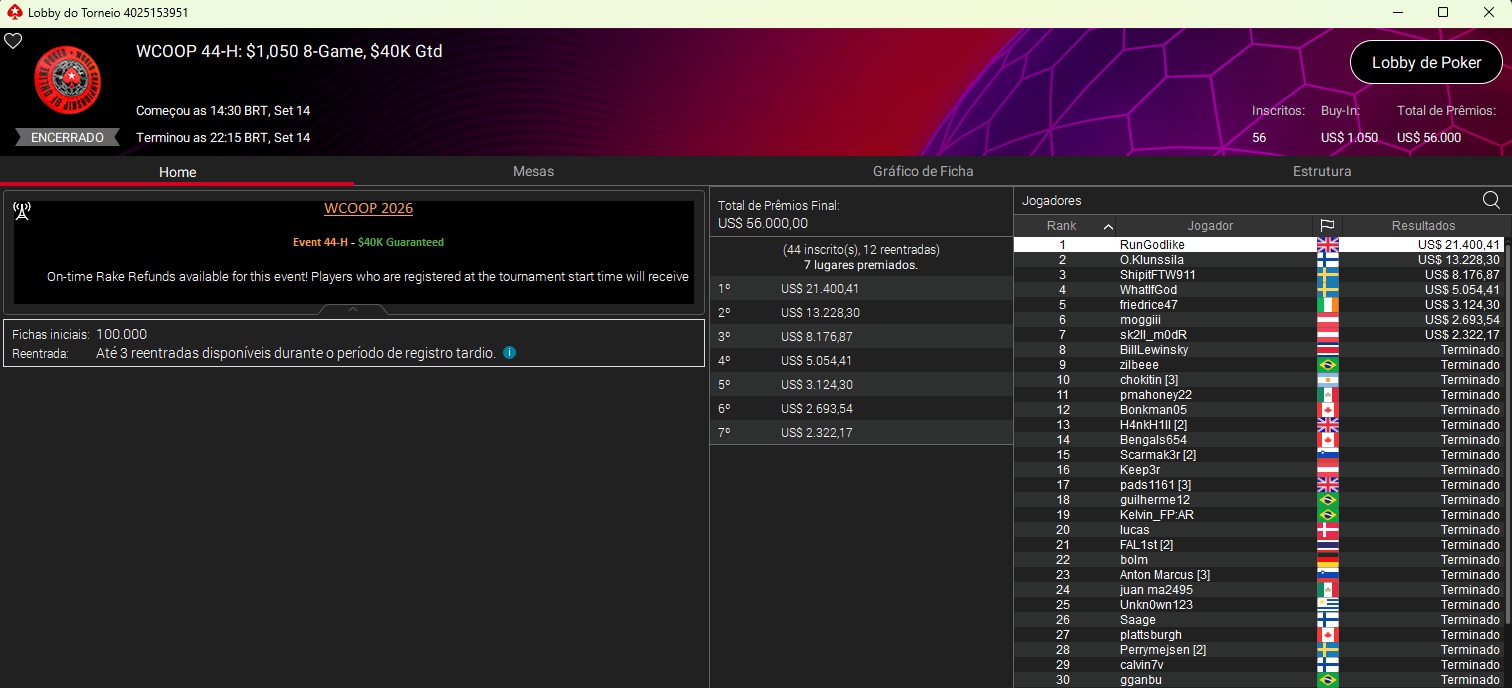The height and width of the screenshot is (688, 1512).
Task: Sort players by country flag column
Action: (1327, 226)
